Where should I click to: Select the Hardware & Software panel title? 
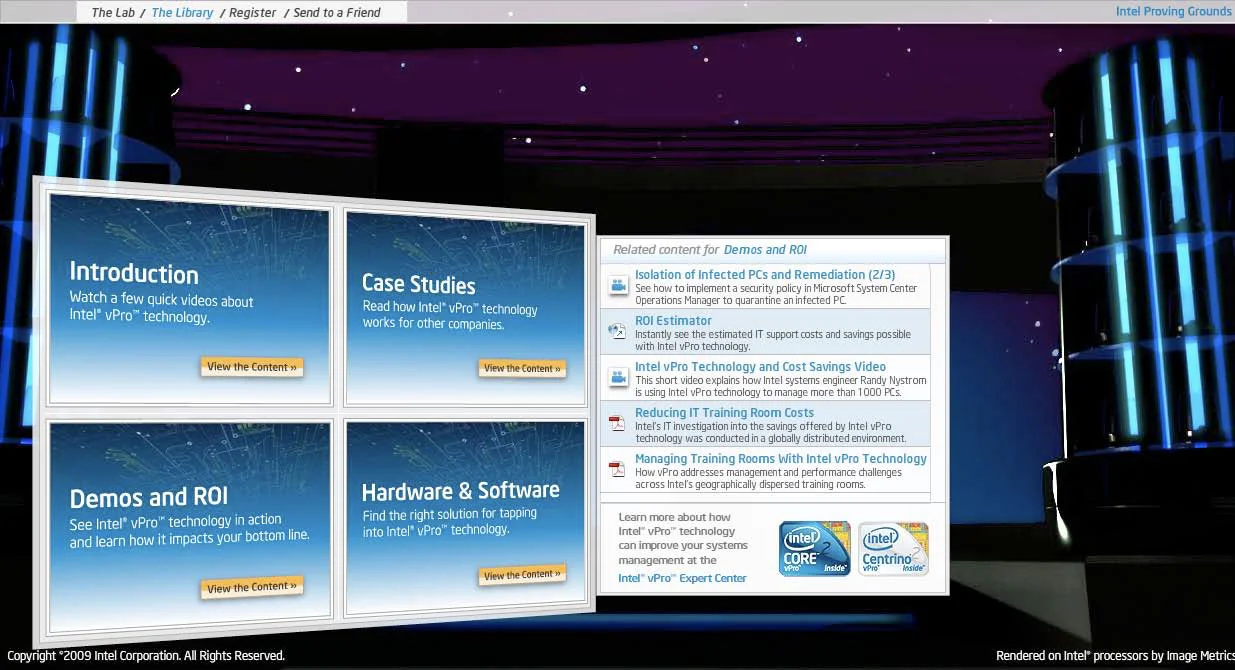tap(460, 491)
